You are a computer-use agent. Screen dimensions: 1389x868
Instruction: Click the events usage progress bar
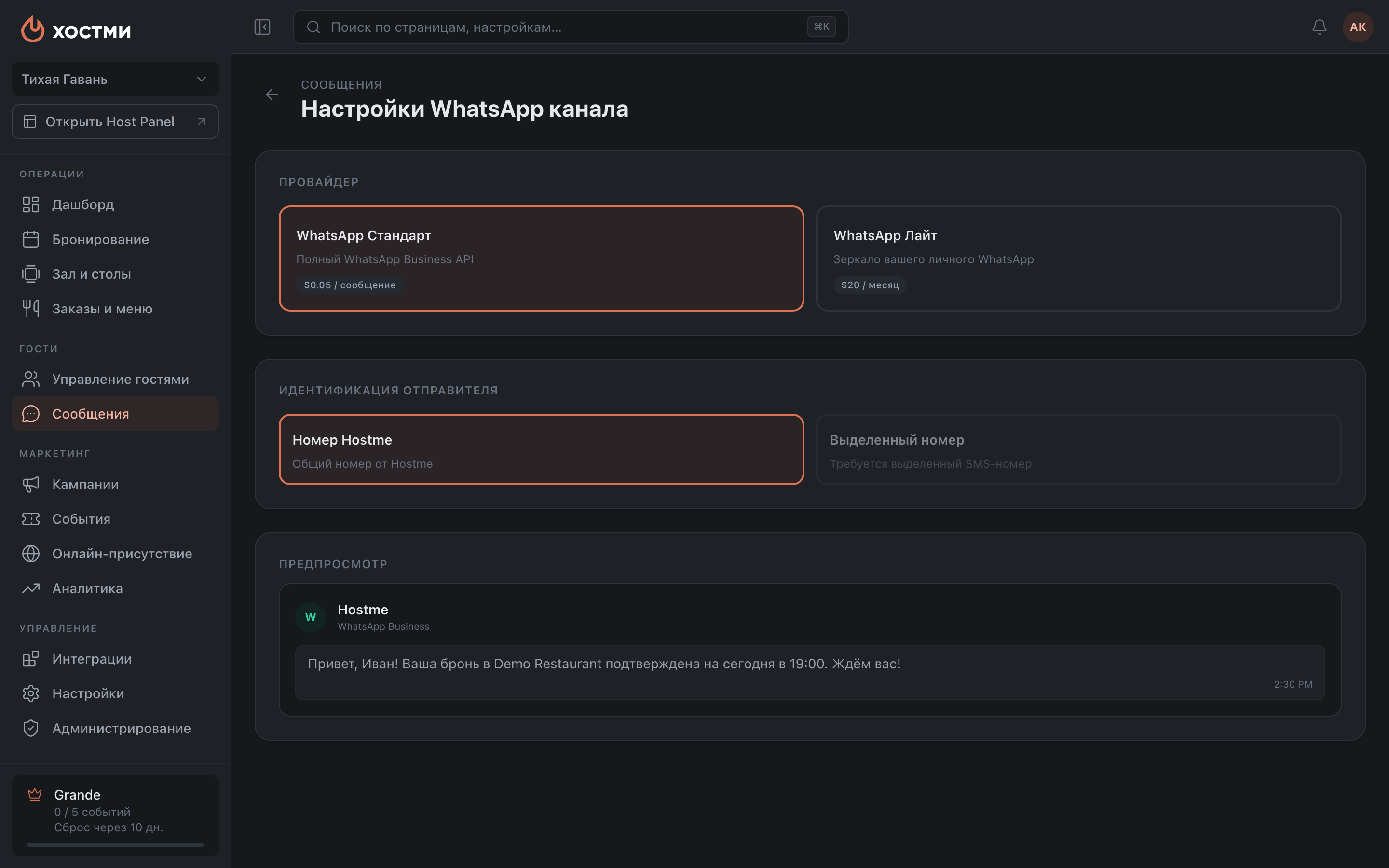[x=115, y=844]
